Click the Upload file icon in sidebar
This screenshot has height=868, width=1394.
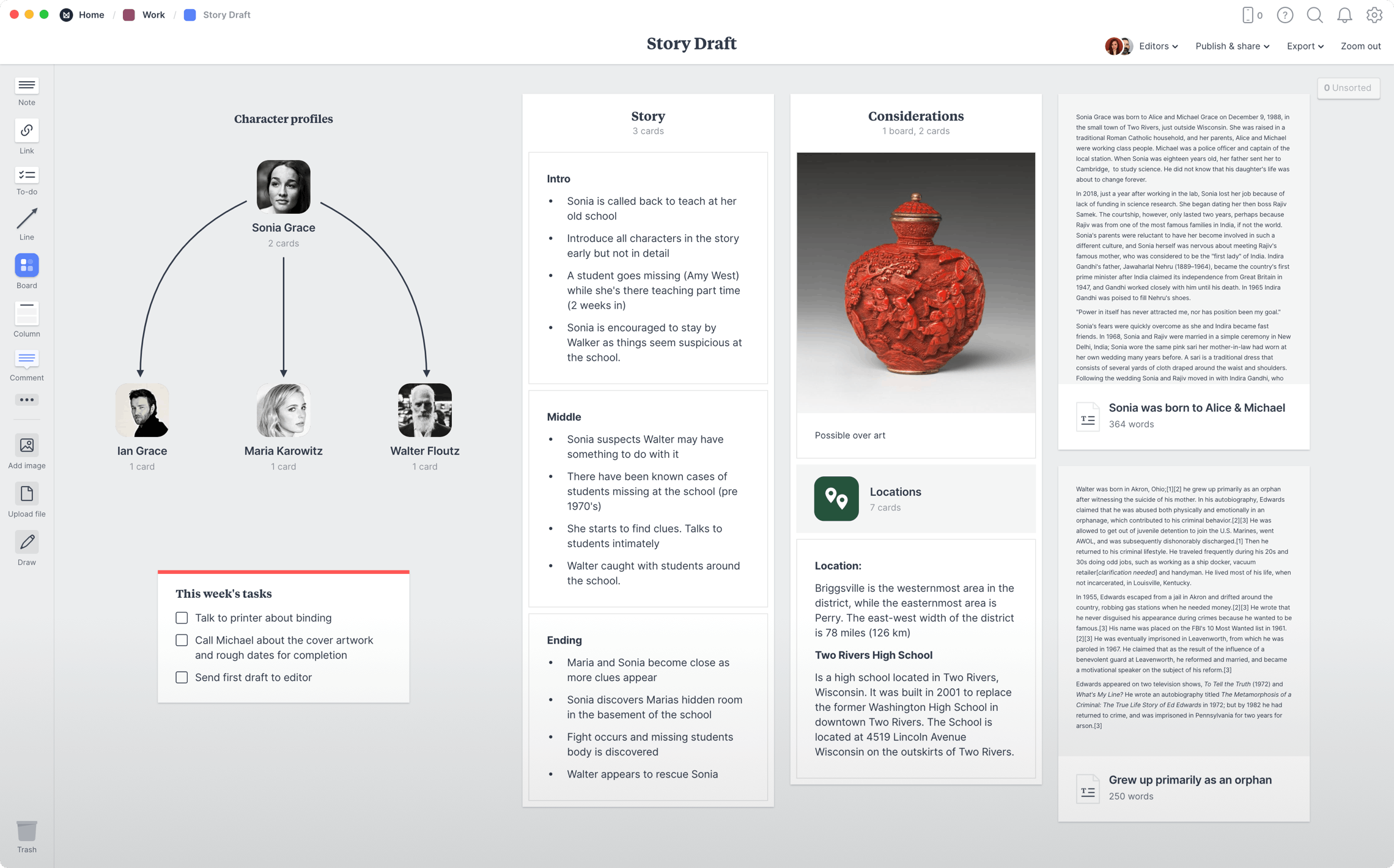(27, 493)
